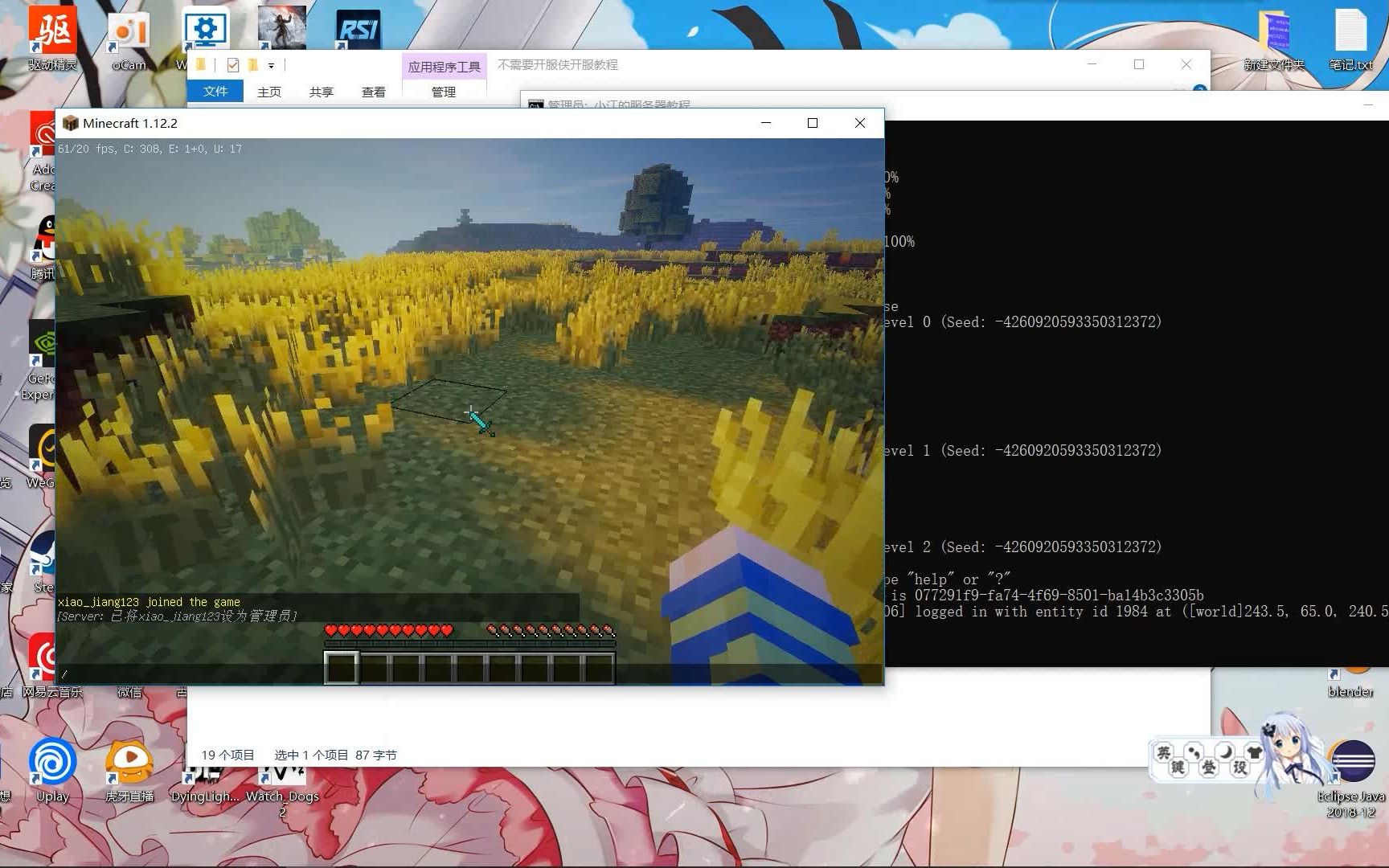Open the 笔记.txt file on desktop
This screenshot has height=868, width=1389.
tap(1351, 39)
